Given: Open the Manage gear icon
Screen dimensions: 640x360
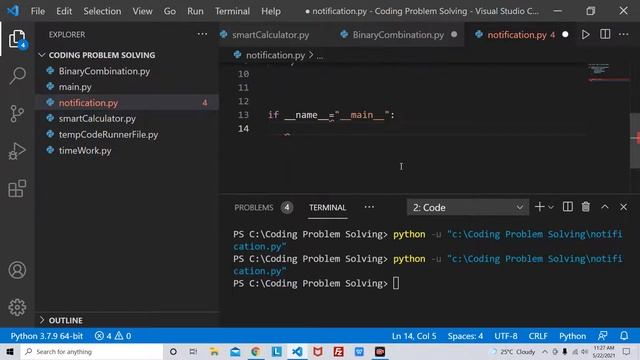Looking at the screenshot, I should click(x=17, y=307).
